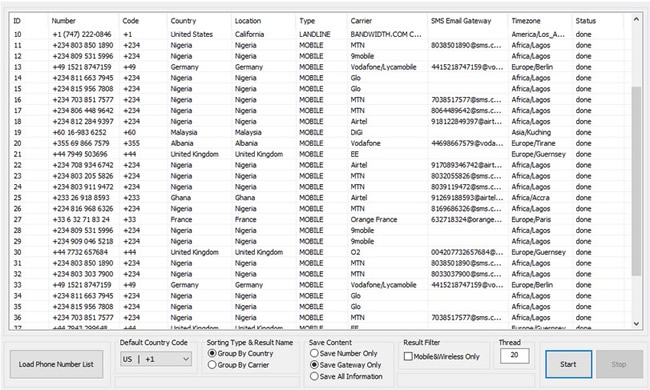The image size is (650, 390).
Task: Click the Stop button
Action: tap(619, 364)
